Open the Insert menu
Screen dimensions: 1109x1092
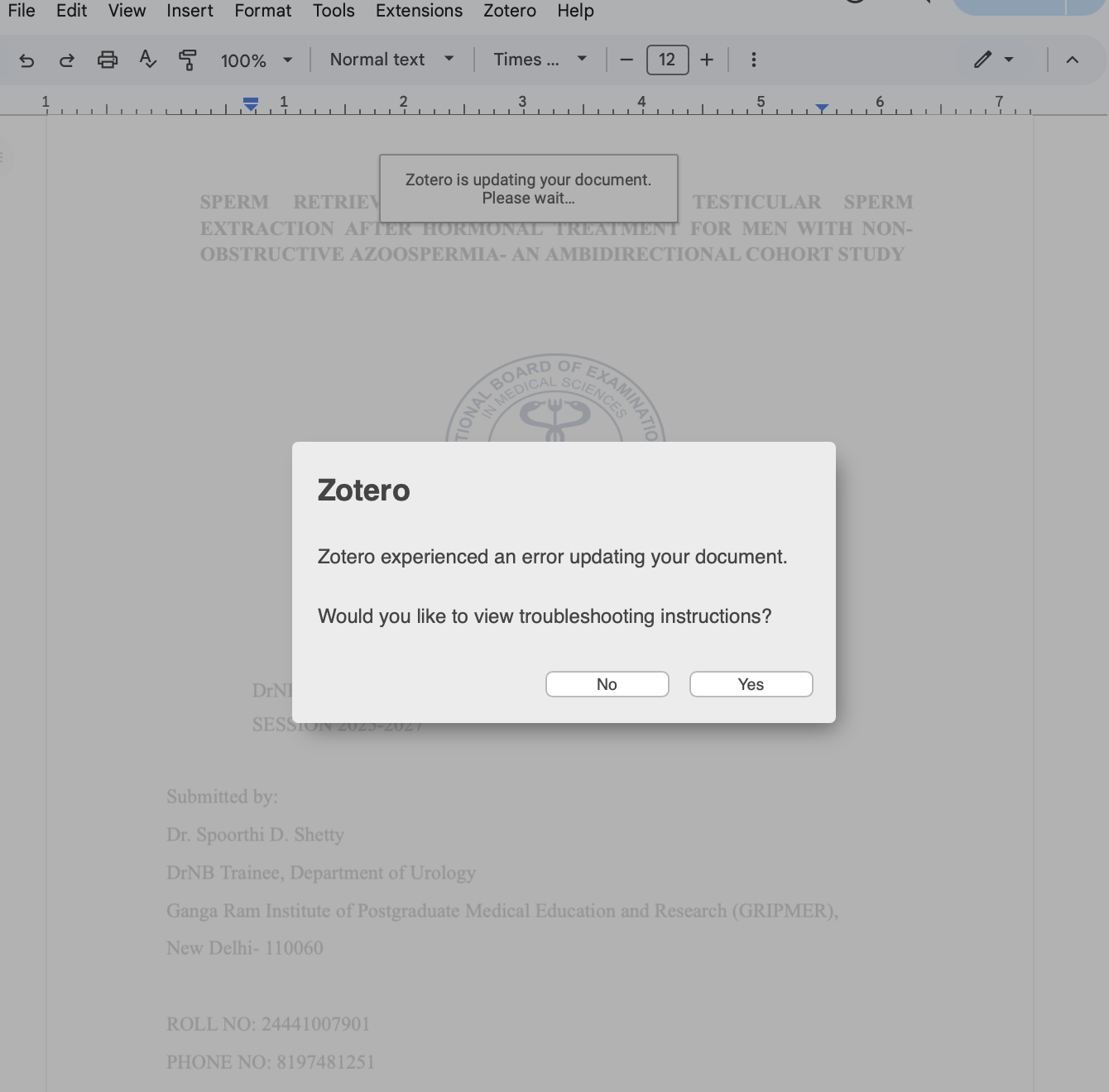pyautogui.click(x=190, y=11)
